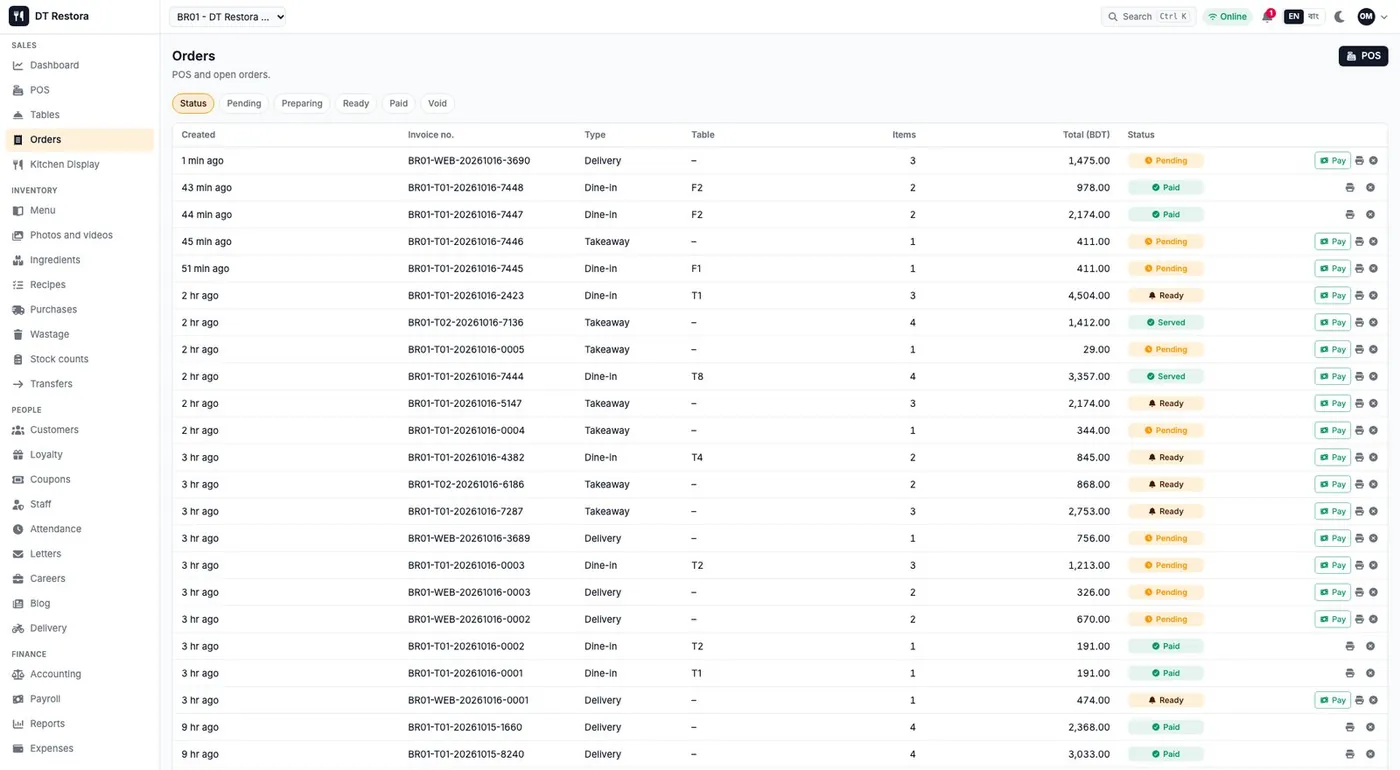This screenshot has height=770, width=1400.
Task: Open the Search box
Action: (x=1148, y=17)
